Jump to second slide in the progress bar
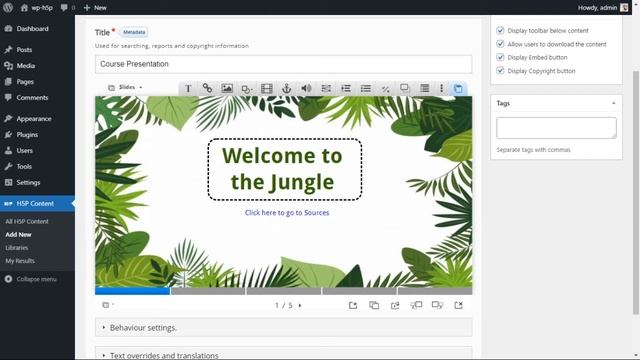Viewport: 640px width, 360px height. (x=208, y=291)
